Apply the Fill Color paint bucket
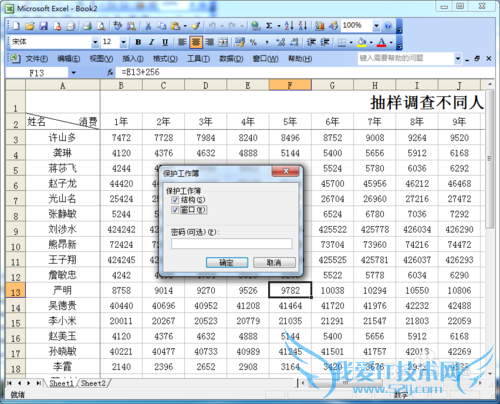Screen dimensions: 500x404 pos(362,42)
